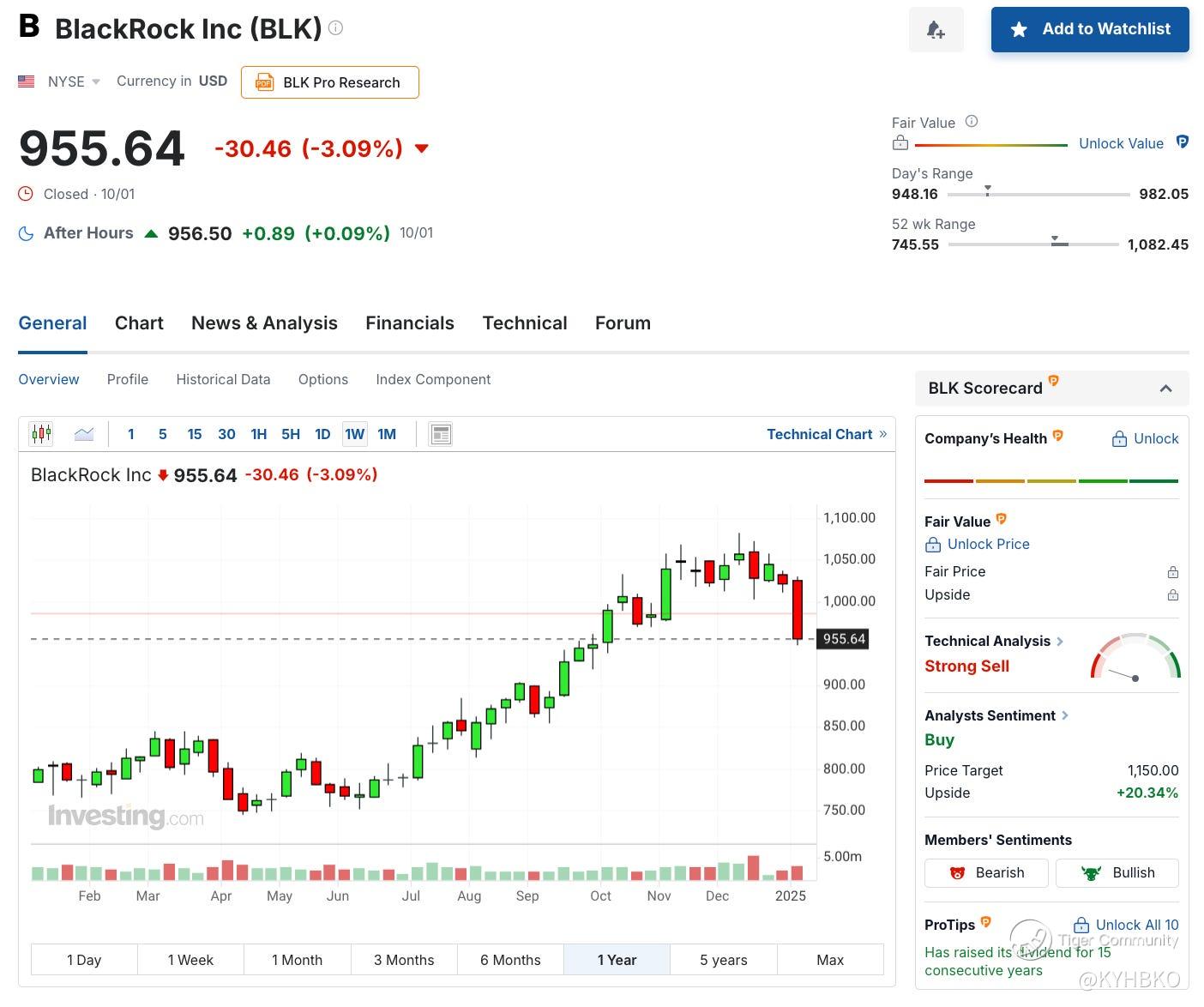
Task: Add BlackRock to Watchlist
Action: point(1090,30)
